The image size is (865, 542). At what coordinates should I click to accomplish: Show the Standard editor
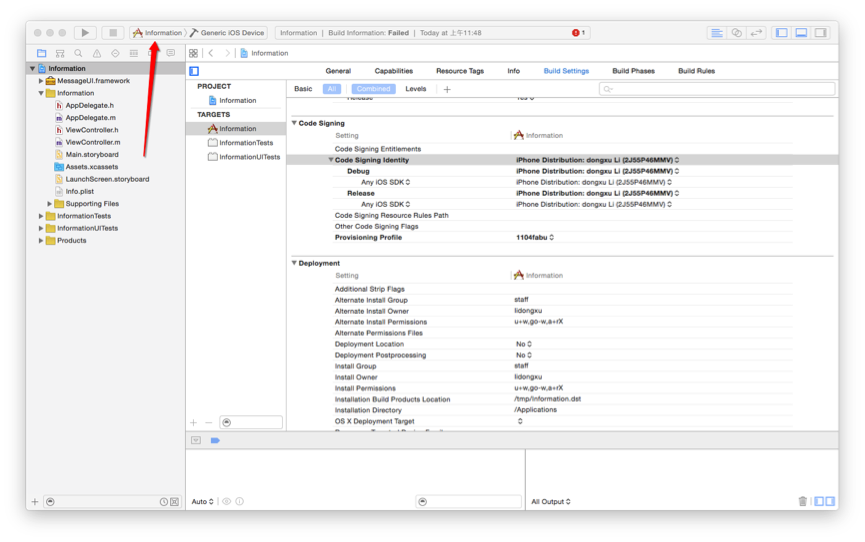(x=716, y=33)
